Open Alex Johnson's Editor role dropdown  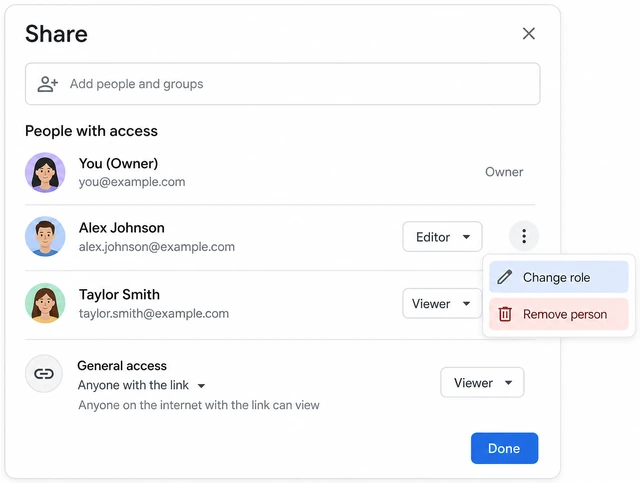coord(442,237)
